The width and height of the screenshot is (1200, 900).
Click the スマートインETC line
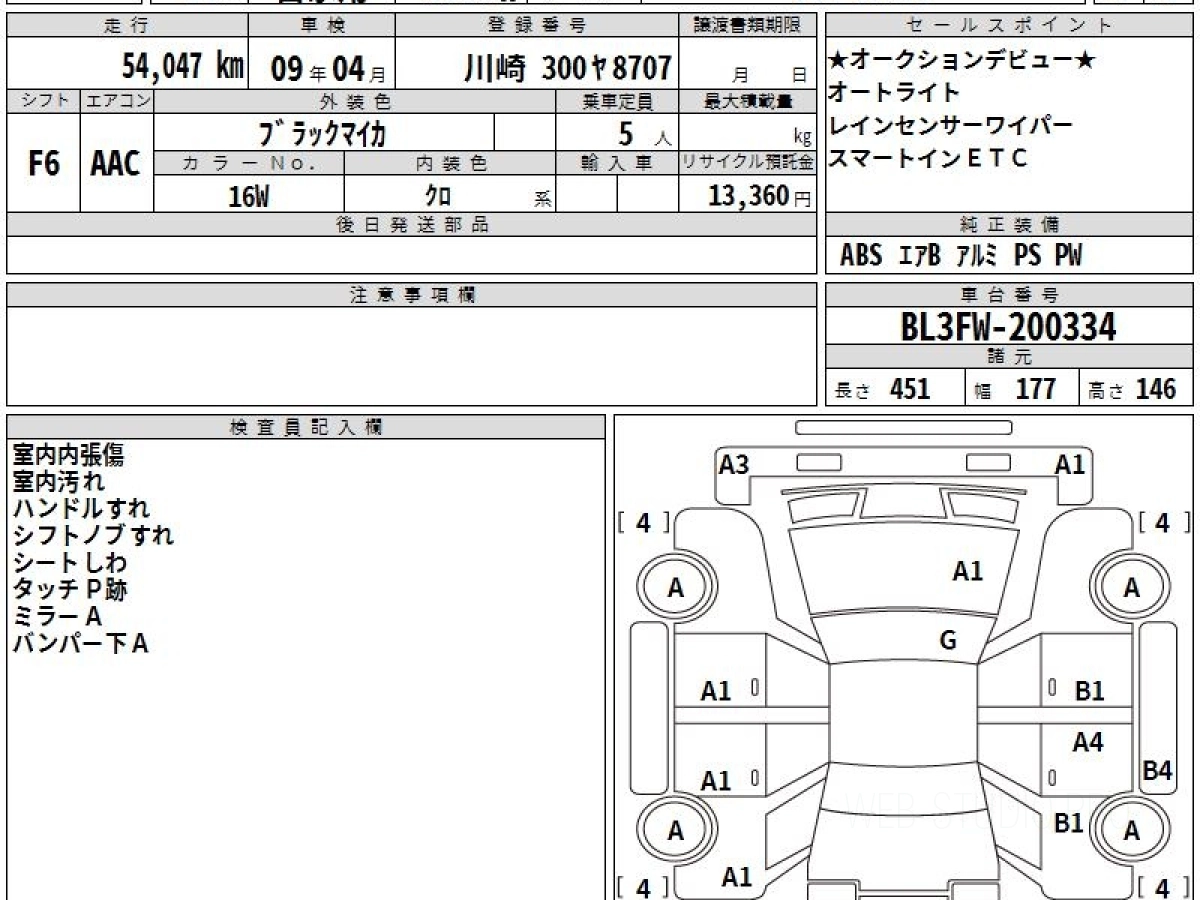[929, 159]
